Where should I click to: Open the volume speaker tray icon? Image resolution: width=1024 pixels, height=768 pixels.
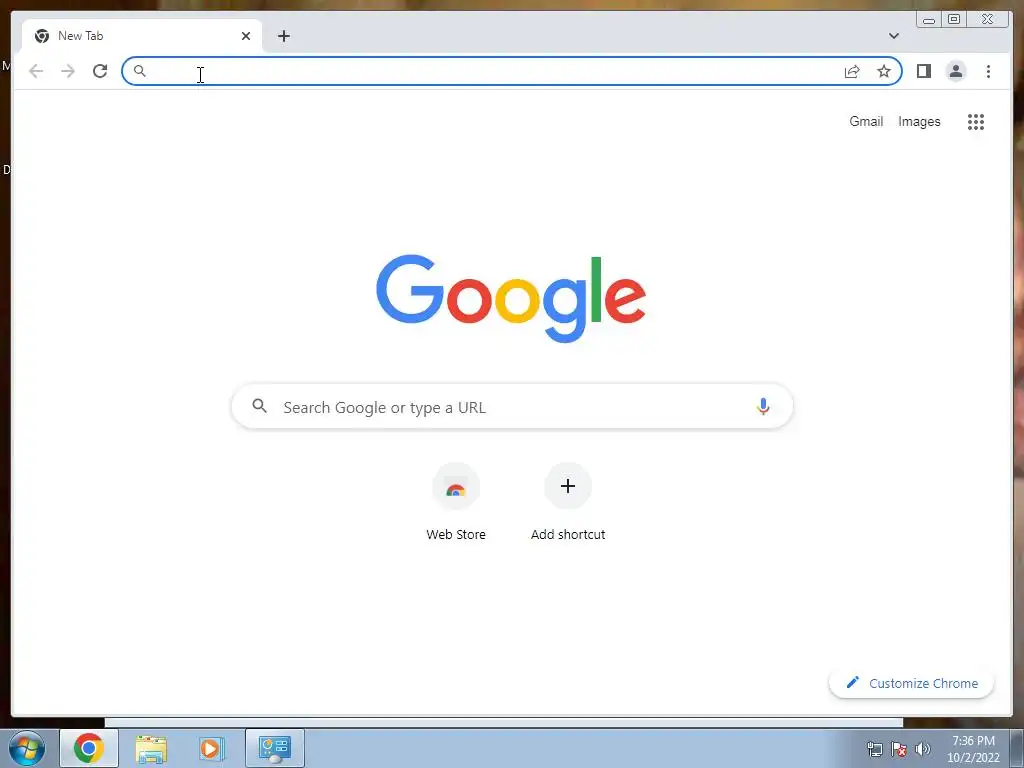[922, 749]
